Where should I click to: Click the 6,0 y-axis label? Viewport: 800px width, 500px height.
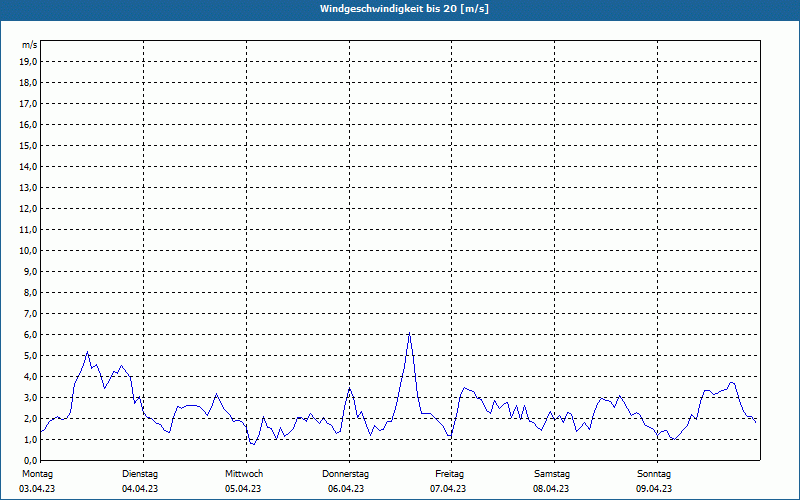point(30,335)
